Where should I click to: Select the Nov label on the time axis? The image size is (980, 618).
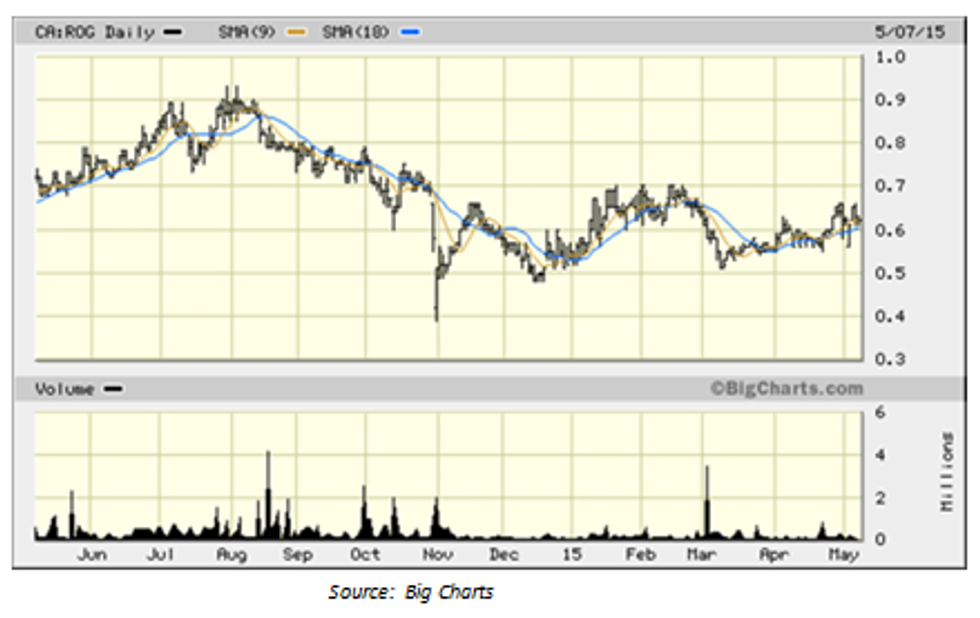point(436,555)
